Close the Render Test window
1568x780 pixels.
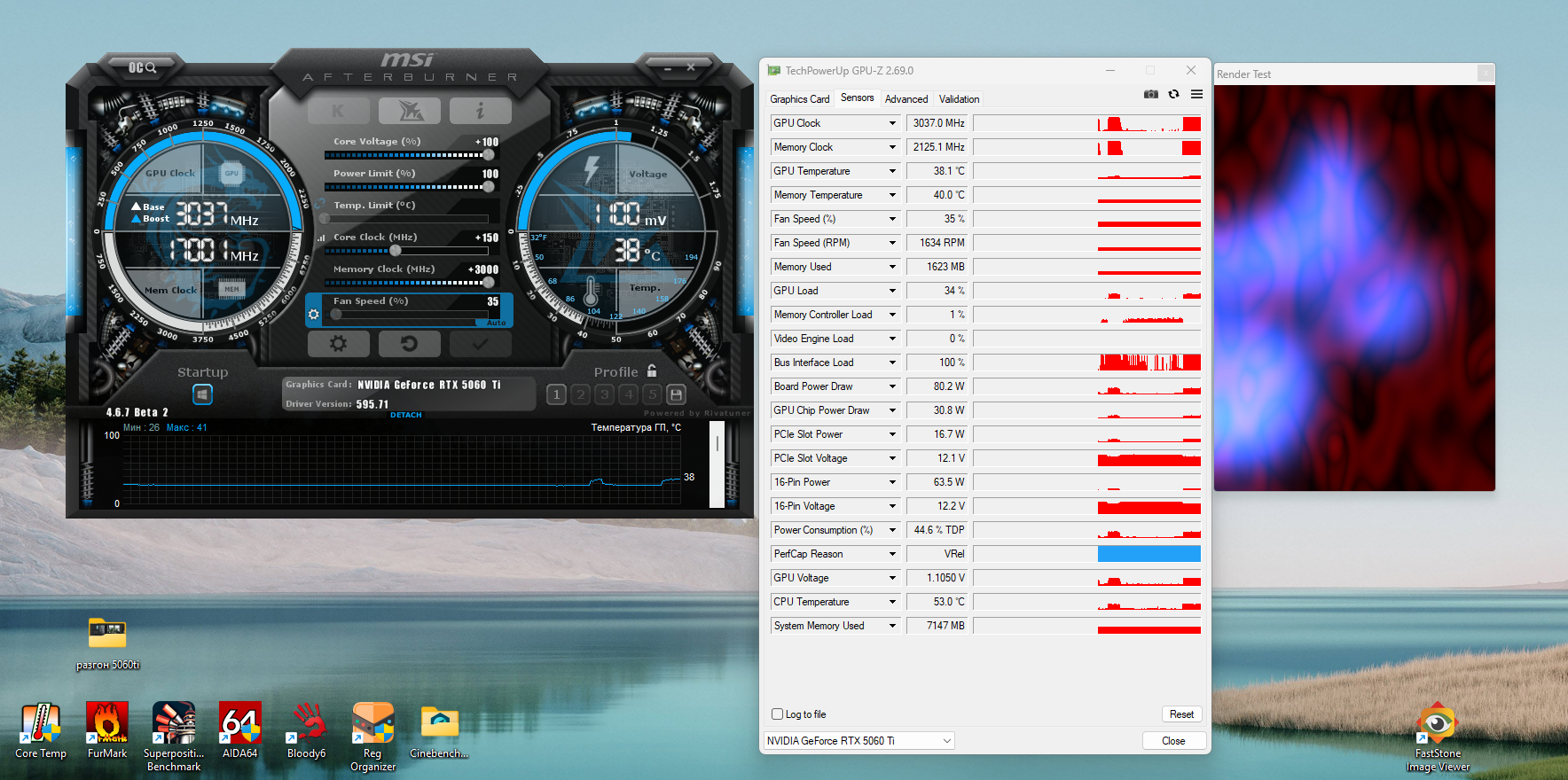click(x=1486, y=74)
